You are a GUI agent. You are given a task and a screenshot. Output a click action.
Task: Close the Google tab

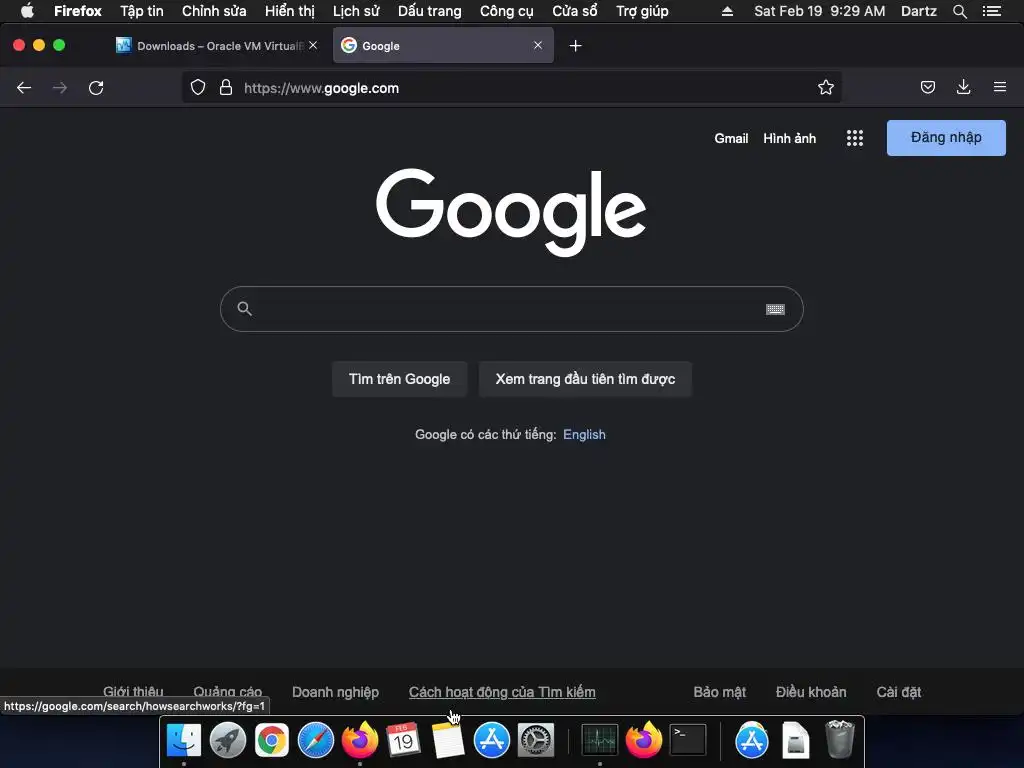coord(537,45)
